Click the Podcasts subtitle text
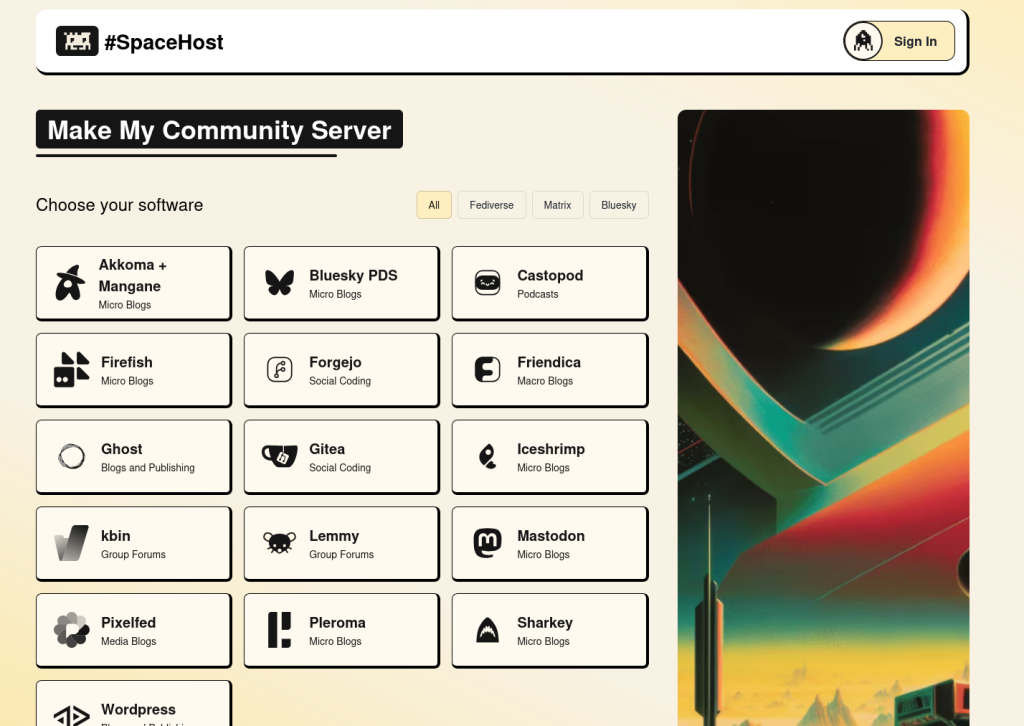This screenshot has width=1024, height=726. (537, 294)
